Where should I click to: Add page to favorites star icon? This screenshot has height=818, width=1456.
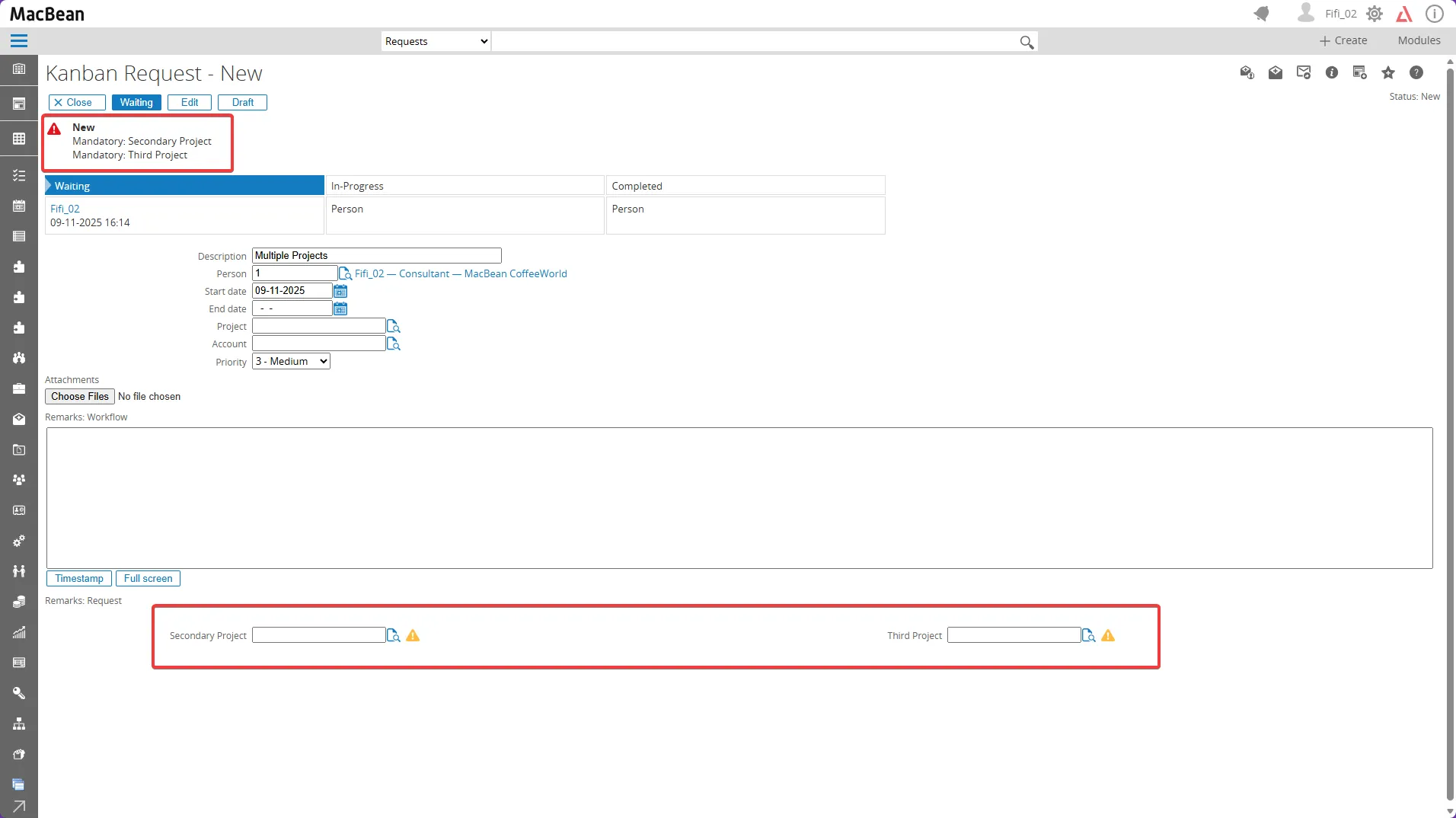pyautogui.click(x=1388, y=73)
